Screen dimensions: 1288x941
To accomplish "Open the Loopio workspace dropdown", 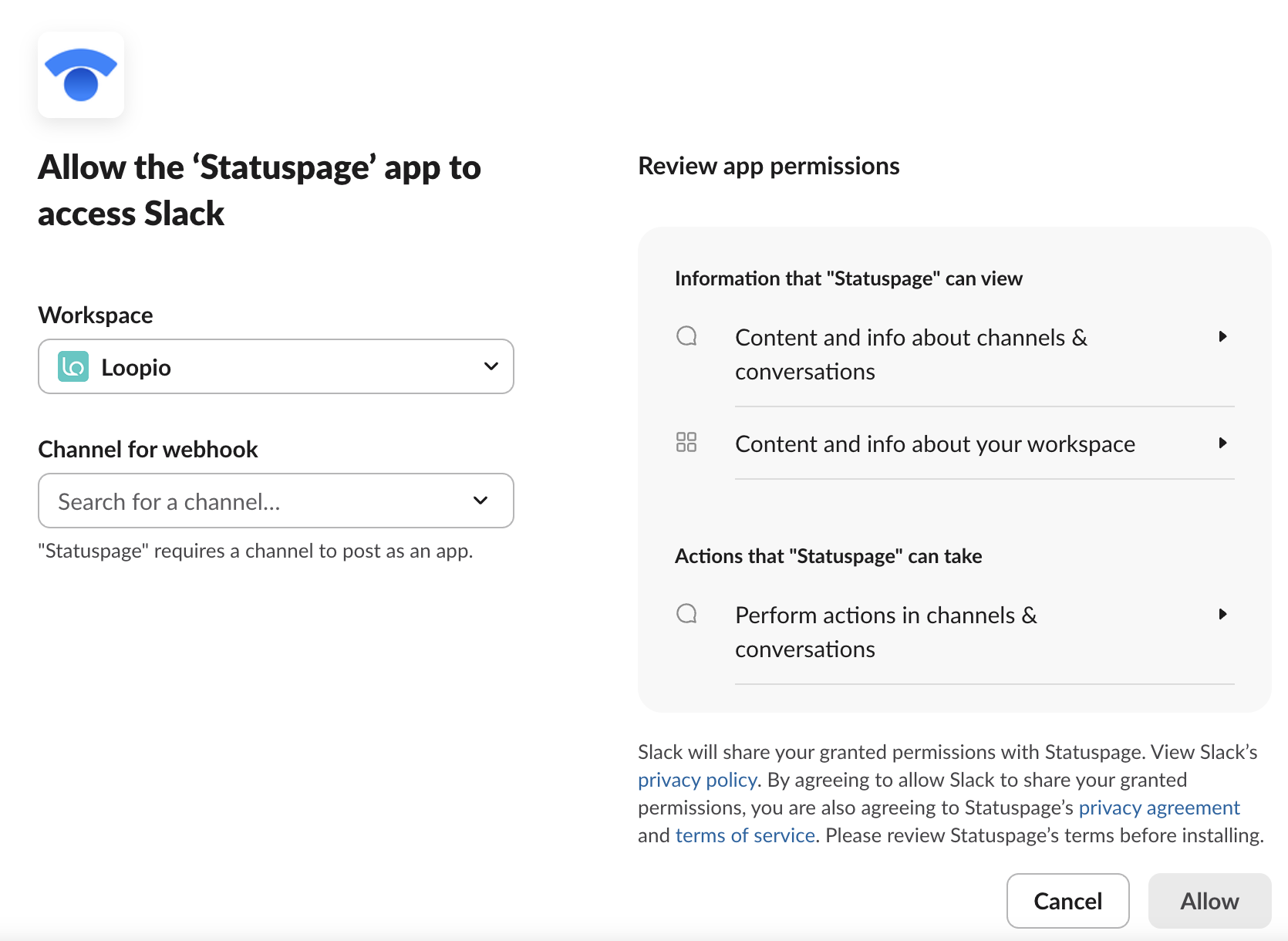I will tap(276, 366).
